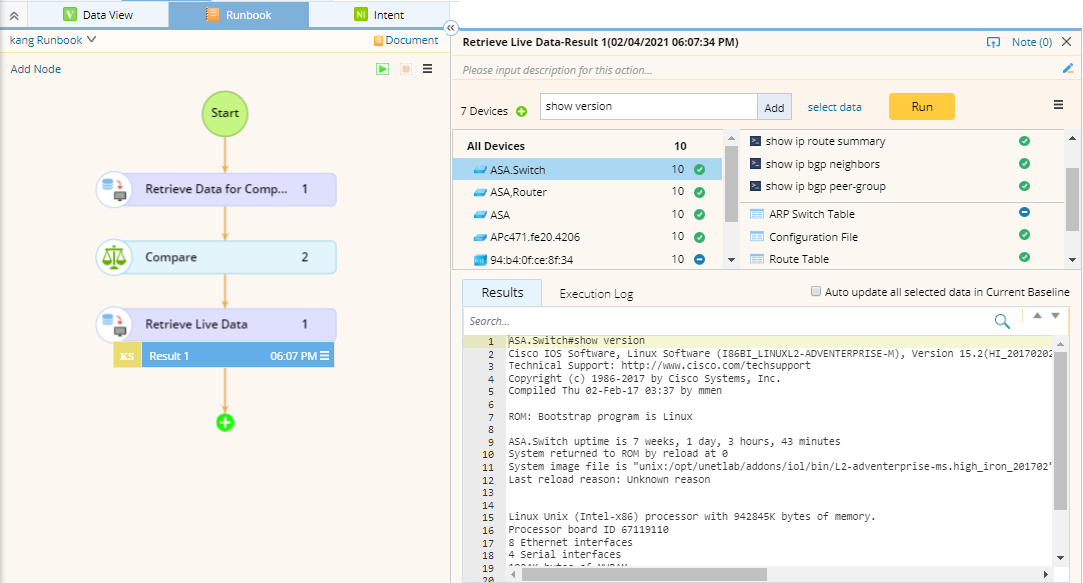Open the action panel options menu icon
1083x583 pixels.
[1058, 106]
